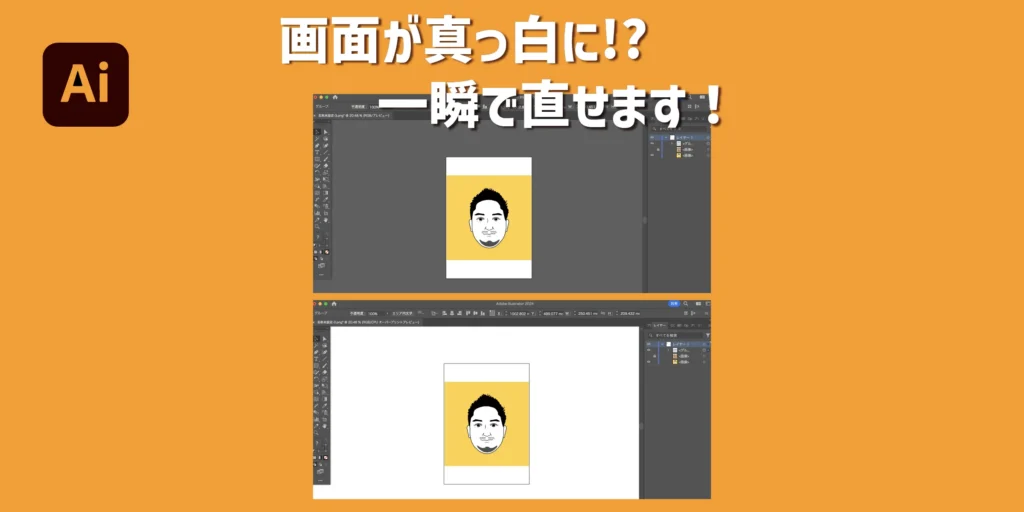
Task: Click horizontal align left in lower control bar
Action: pos(444,313)
